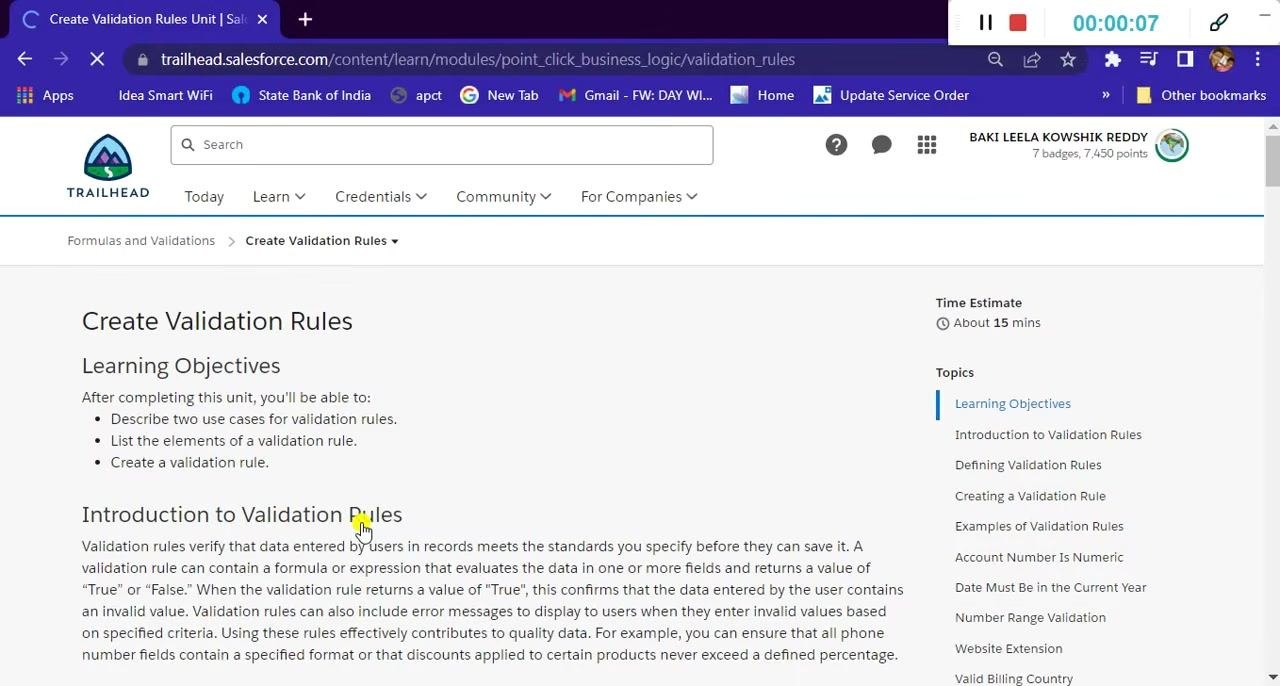Click the scrollbar down arrow
Viewport: 1280px width, 686px height.
click(1272, 678)
